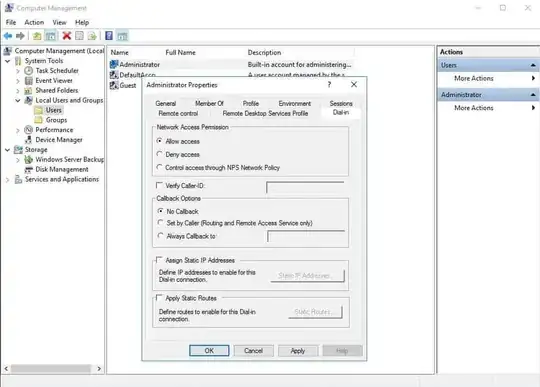Click the Groups folder icon in tree

[x=39, y=120]
